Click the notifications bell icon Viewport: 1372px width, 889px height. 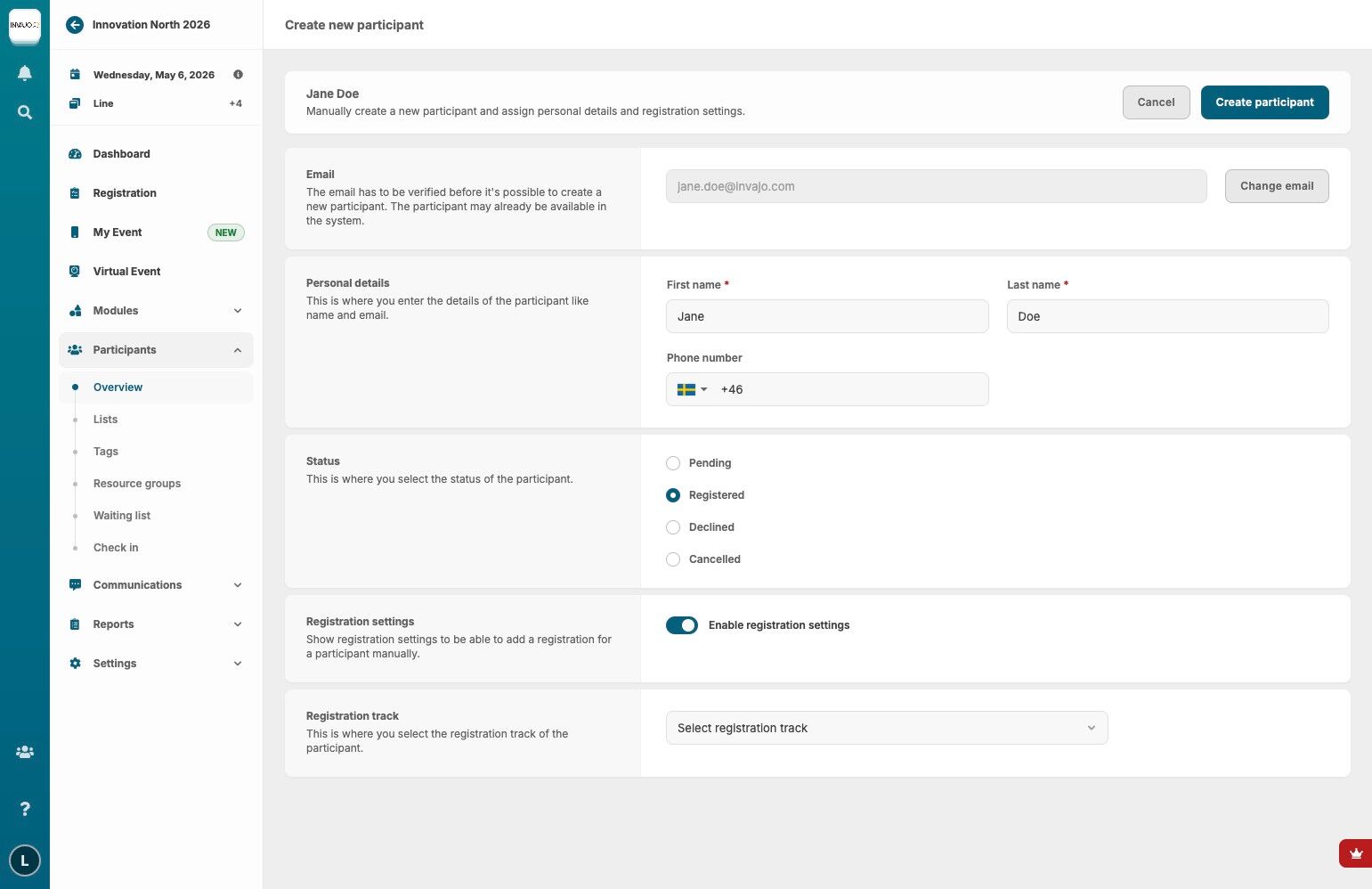[25, 73]
